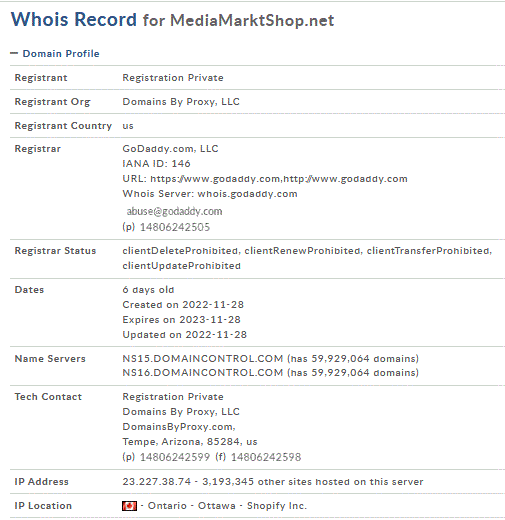505x520 pixels.
Task: Click the Dates row label
Action: (x=29, y=290)
